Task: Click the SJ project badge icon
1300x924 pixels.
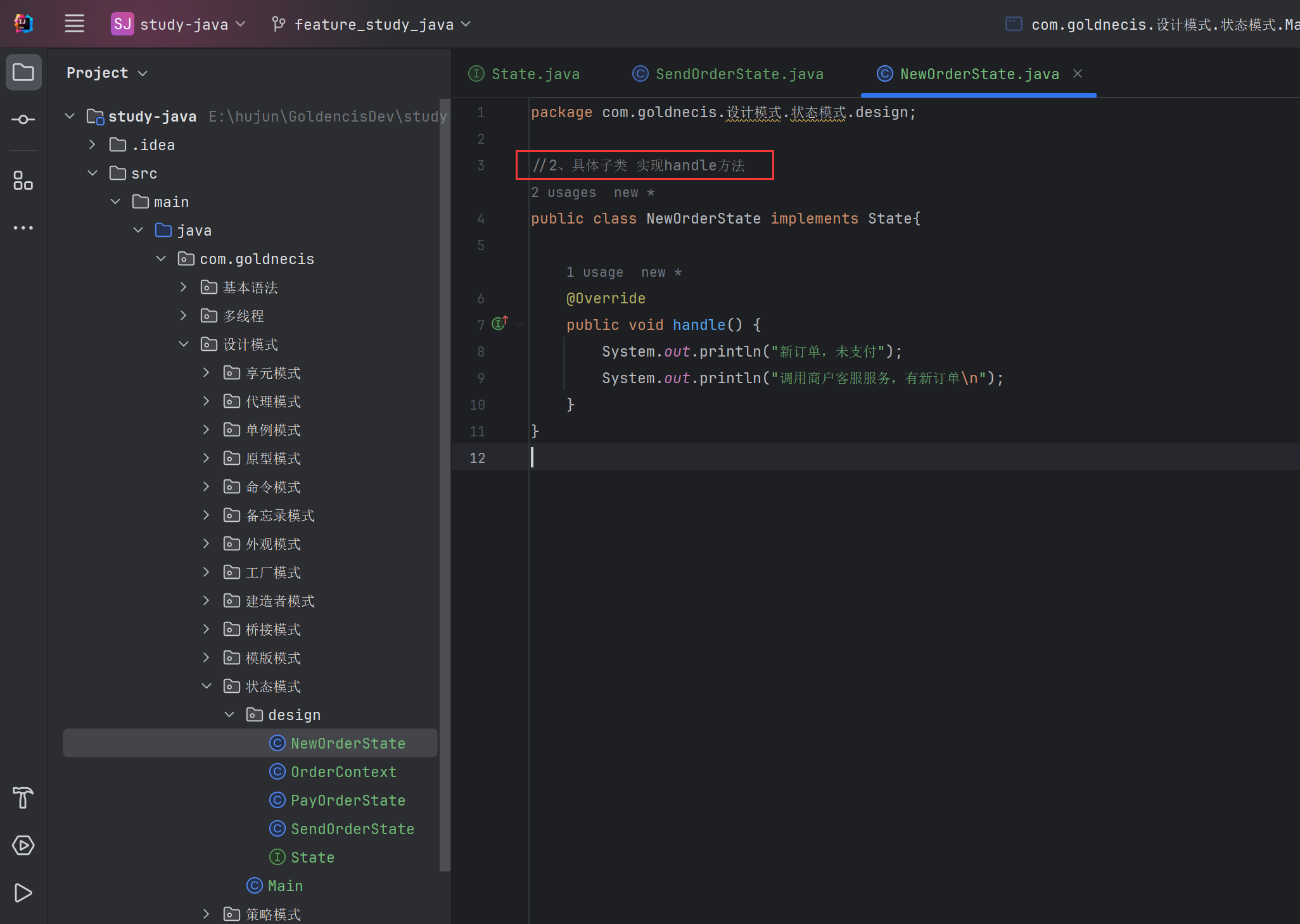Action: point(122,24)
